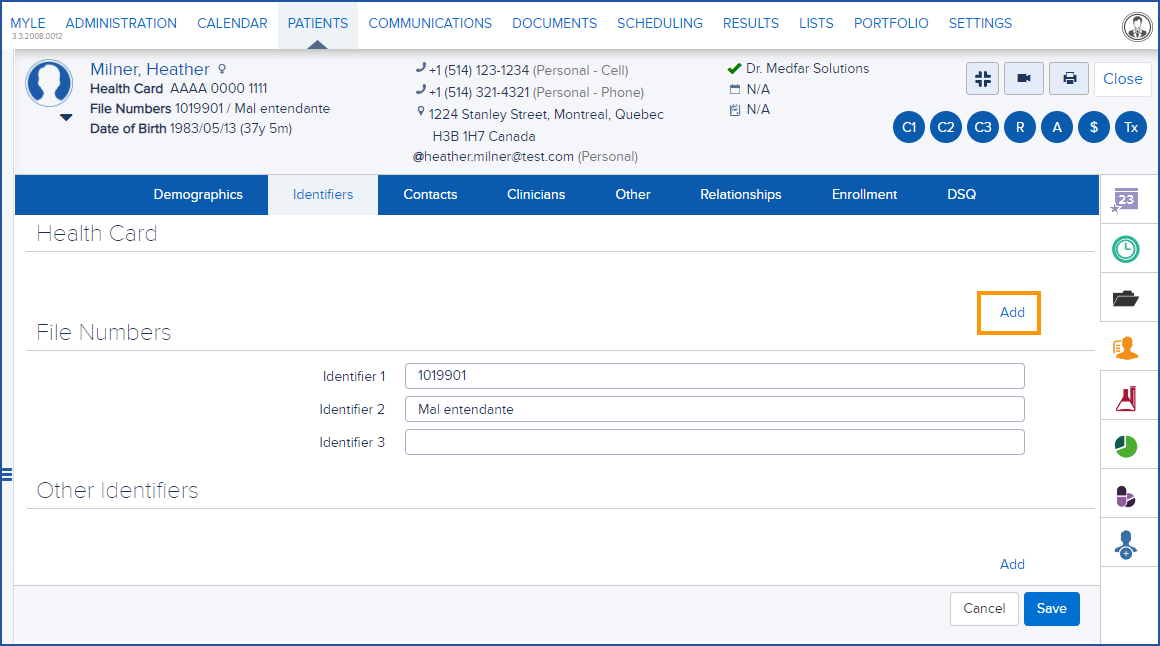Print the patient record
1160x646 pixels.
tap(1068, 79)
